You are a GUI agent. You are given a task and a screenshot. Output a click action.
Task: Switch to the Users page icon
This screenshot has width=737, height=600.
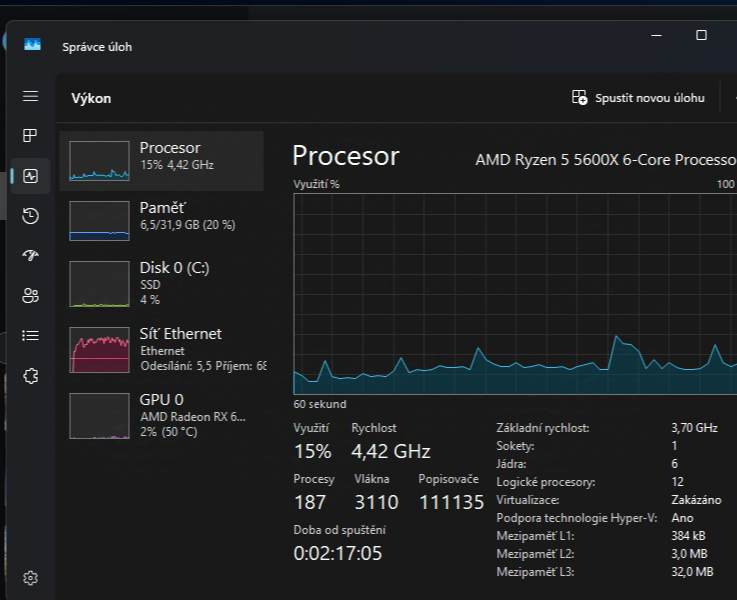30,296
